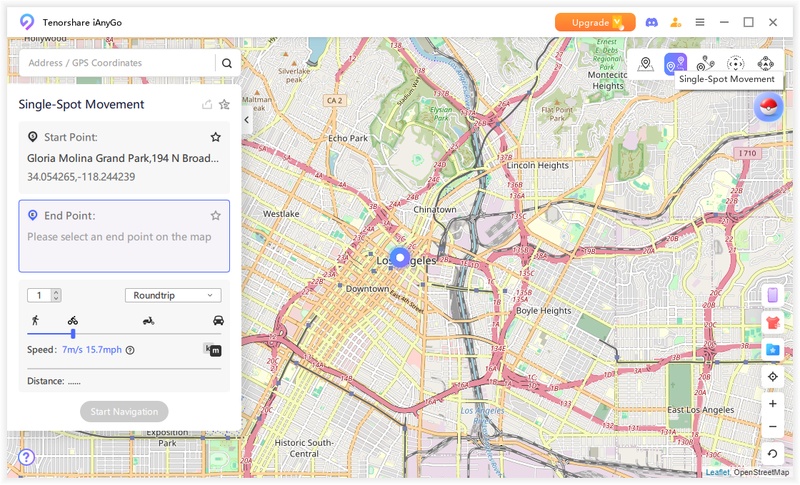Set speed slider to car icon
Viewport: 800px width, 485px height.
pyautogui.click(x=218, y=321)
